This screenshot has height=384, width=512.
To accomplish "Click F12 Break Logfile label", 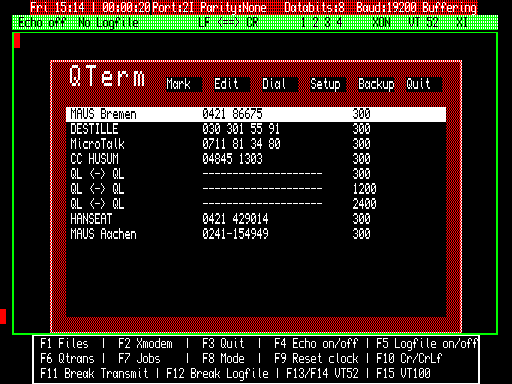I will pyautogui.click(x=217, y=374).
